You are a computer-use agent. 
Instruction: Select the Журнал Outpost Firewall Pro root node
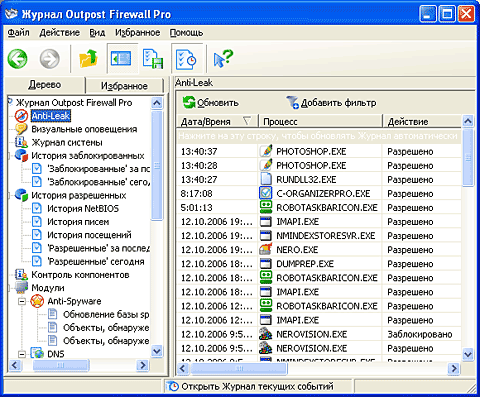point(74,103)
